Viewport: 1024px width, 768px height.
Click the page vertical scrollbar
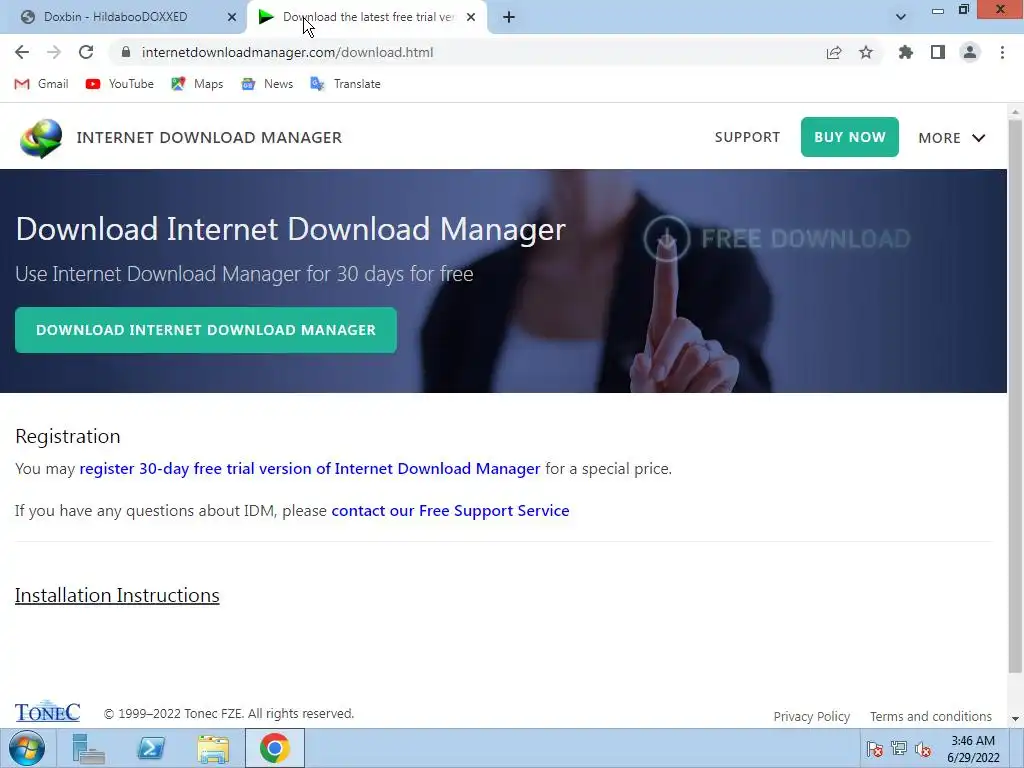(1015, 395)
